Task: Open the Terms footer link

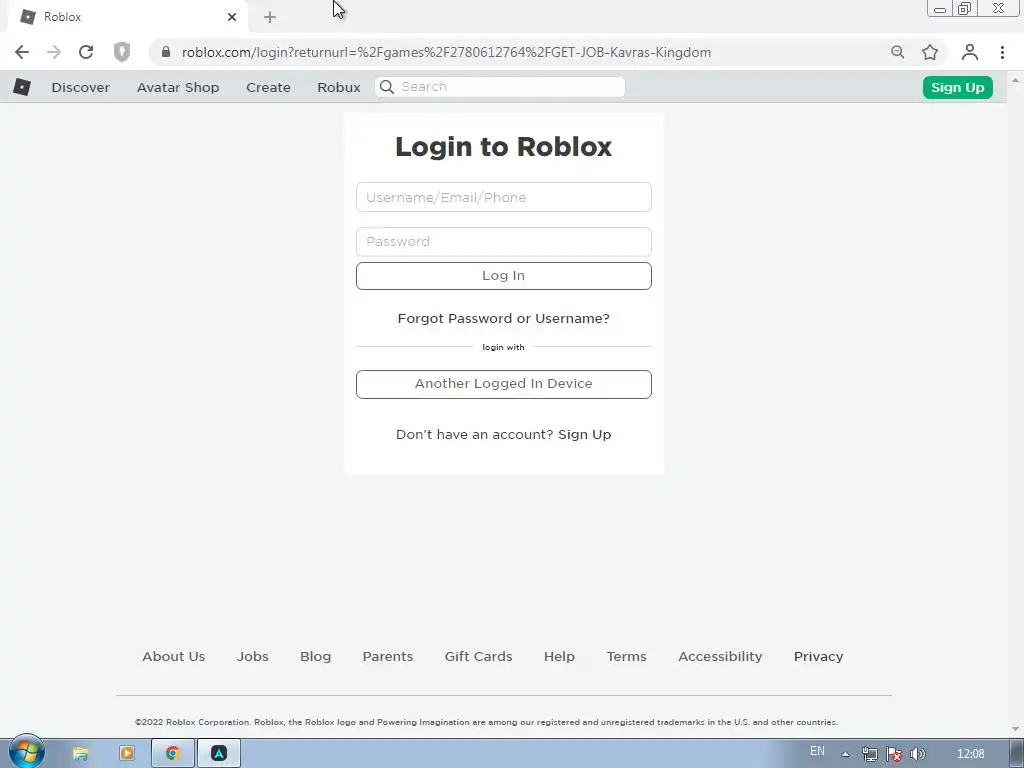Action: [626, 656]
